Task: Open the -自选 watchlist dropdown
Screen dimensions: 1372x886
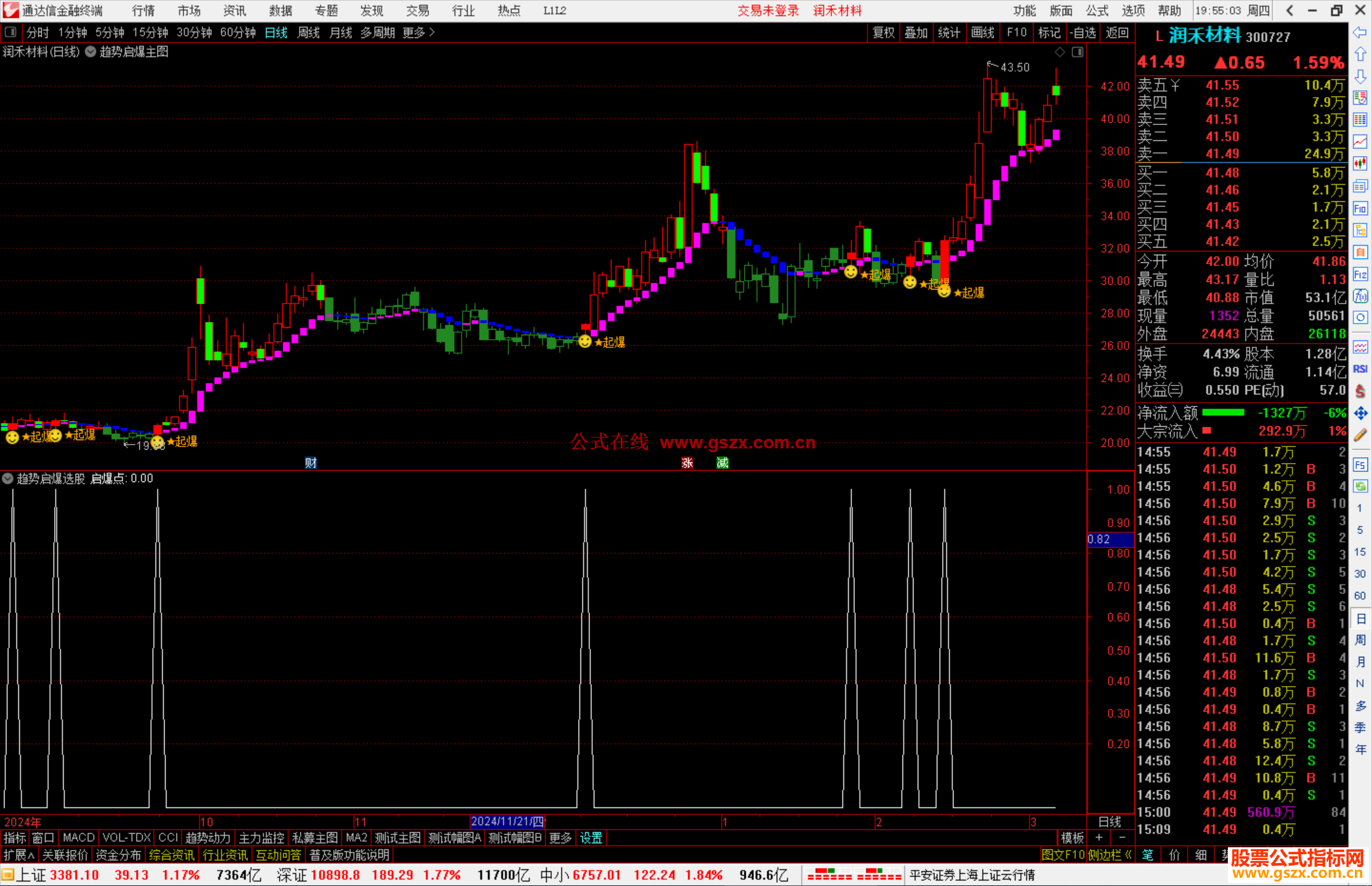Action: coord(1082,32)
